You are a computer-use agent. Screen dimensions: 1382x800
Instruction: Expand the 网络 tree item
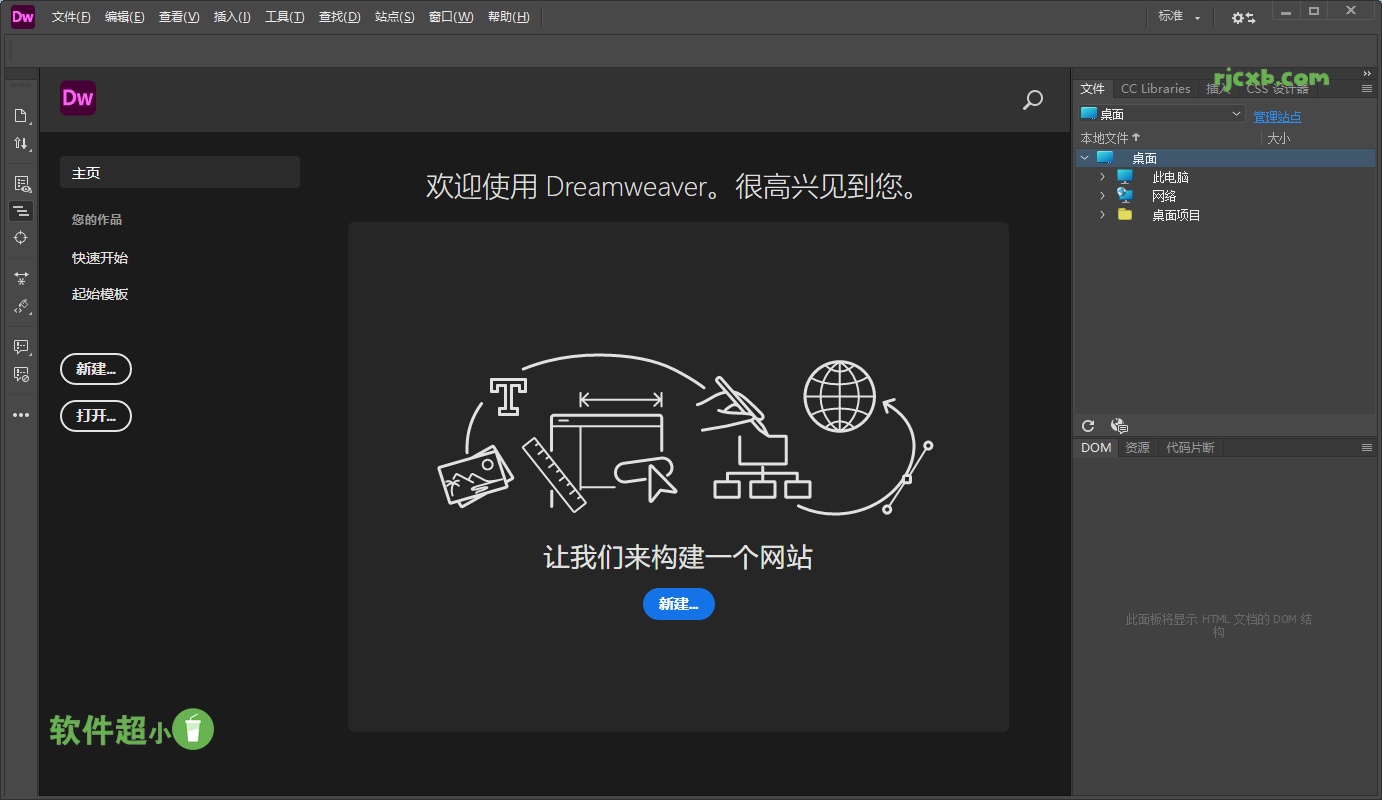pos(1102,195)
